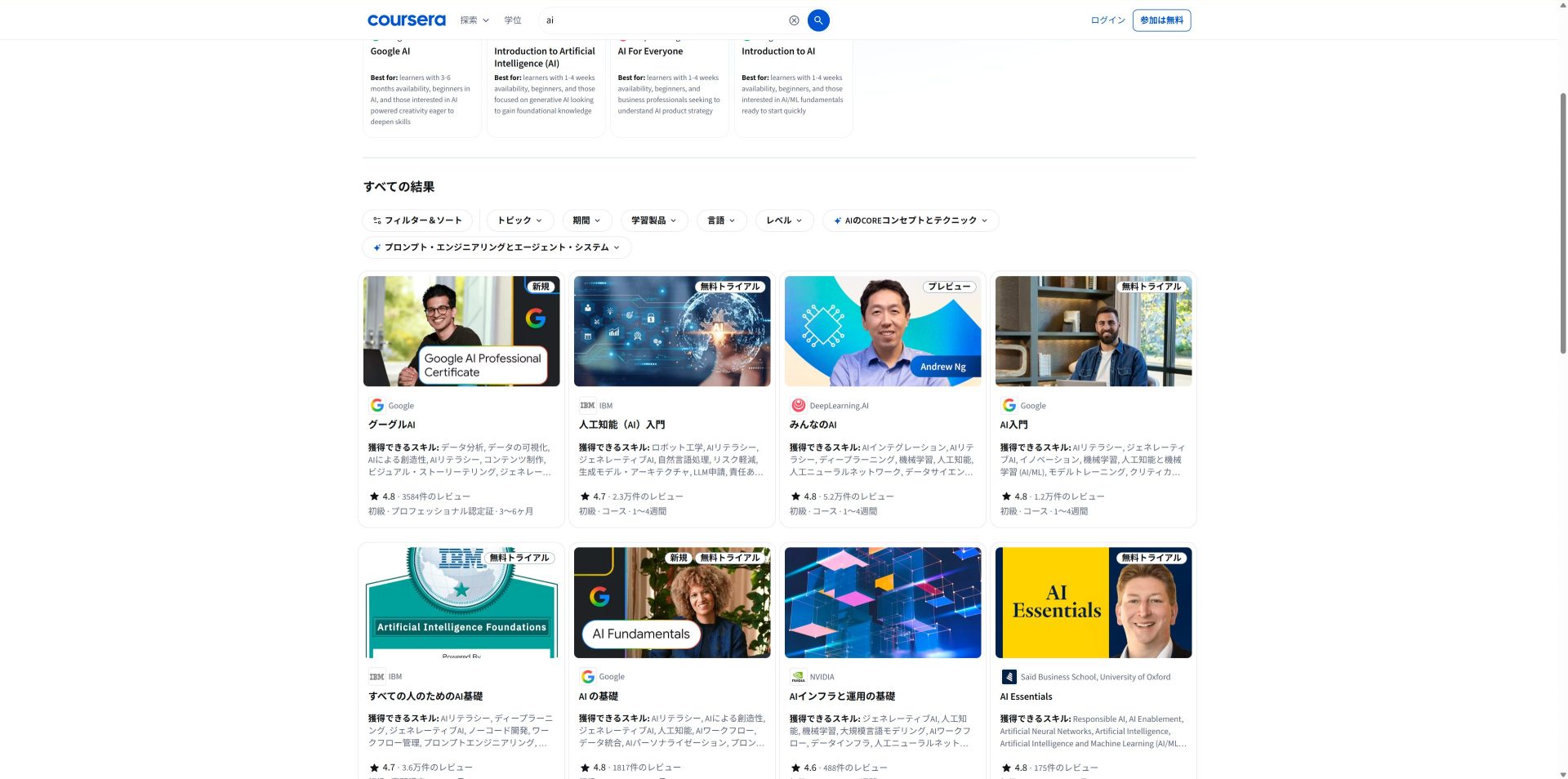The image size is (1568, 779).
Task: Click the AI Essentials yellow thumbnail
Action: [x=1094, y=603]
